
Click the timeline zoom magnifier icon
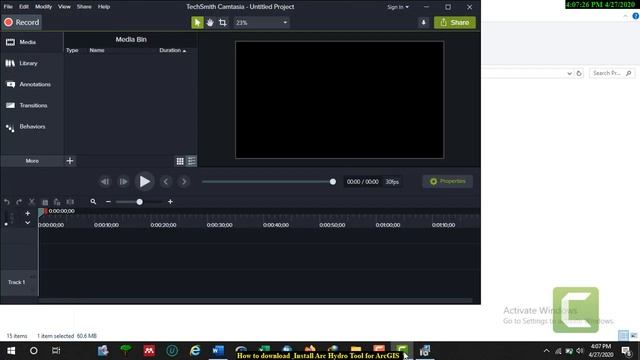93,202
